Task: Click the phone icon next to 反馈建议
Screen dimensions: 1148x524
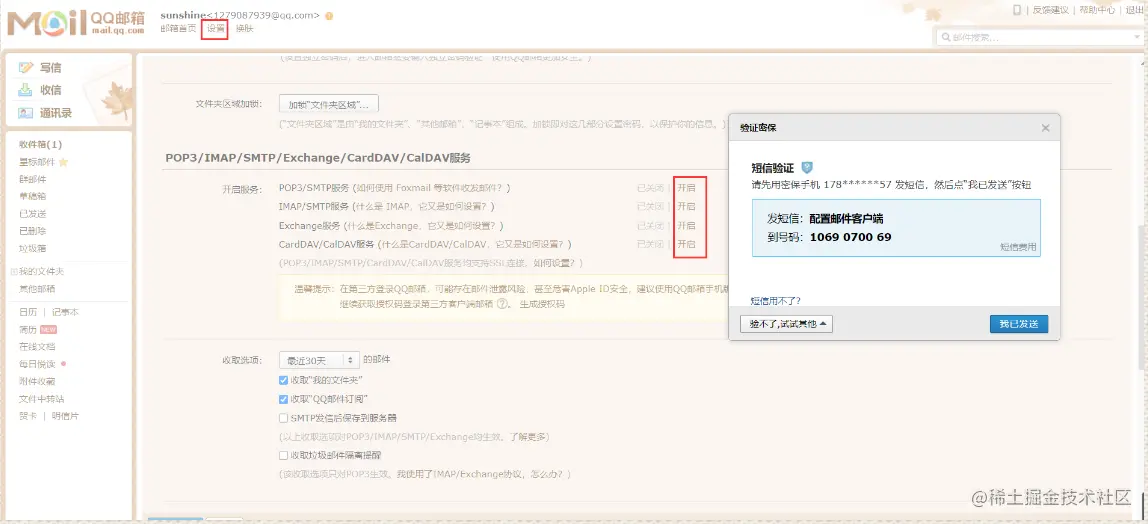Action: pos(1017,10)
